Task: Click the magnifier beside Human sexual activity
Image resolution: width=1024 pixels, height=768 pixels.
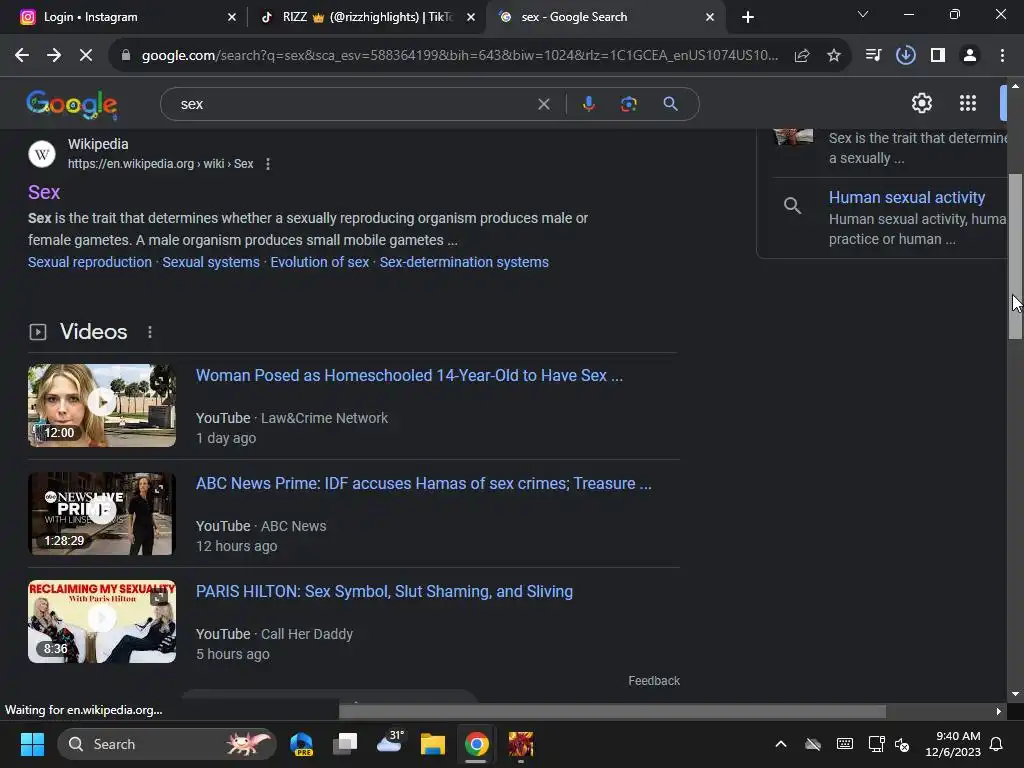Action: (x=792, y=206)
